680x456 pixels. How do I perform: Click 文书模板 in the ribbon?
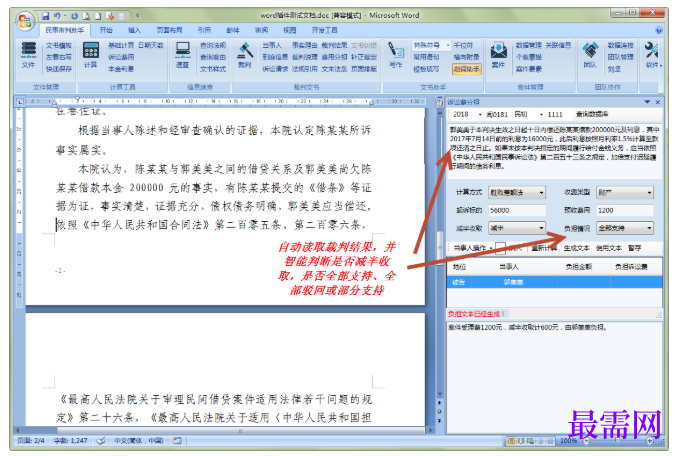(x=59, y=45)
